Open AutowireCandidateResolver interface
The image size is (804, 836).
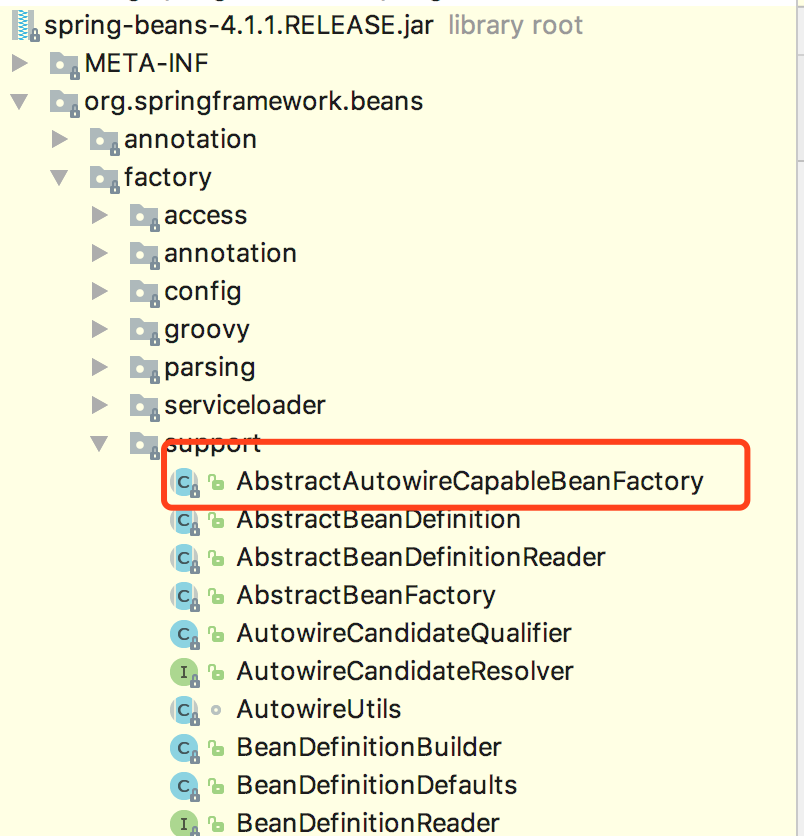pyautogui.click(x=405, y=672)
